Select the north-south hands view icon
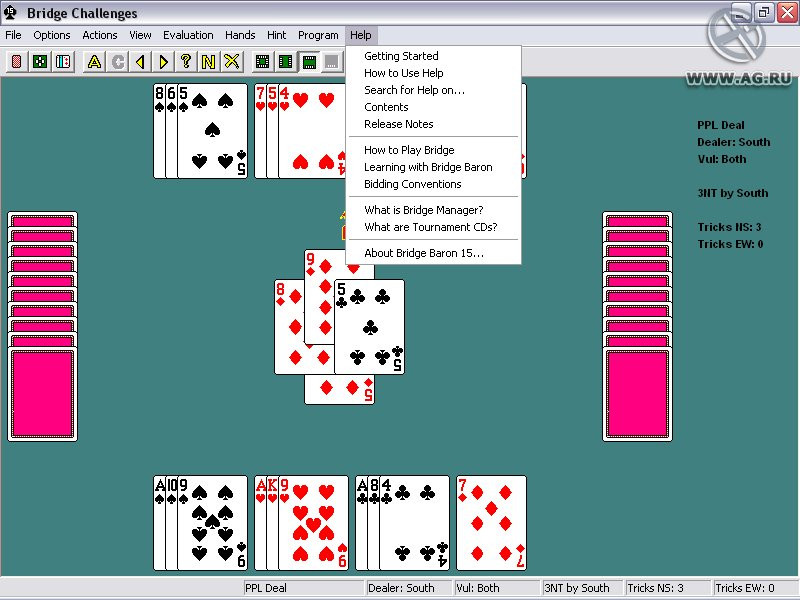800x600 pixels. click(309, 62)
